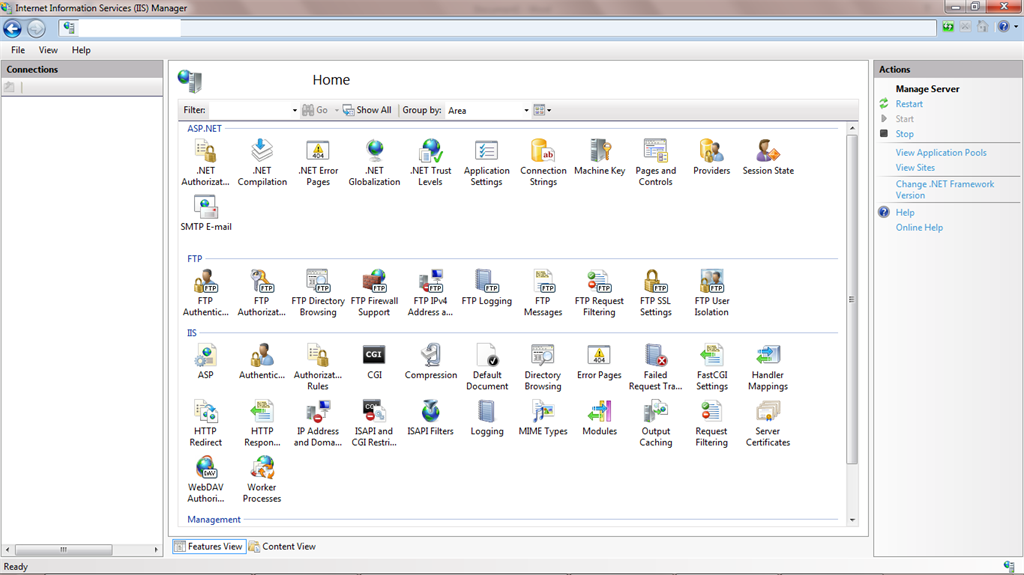Open .NET Error Pages feature
The width and height of the screenshot is (1024, 575).
click(318, 163)
